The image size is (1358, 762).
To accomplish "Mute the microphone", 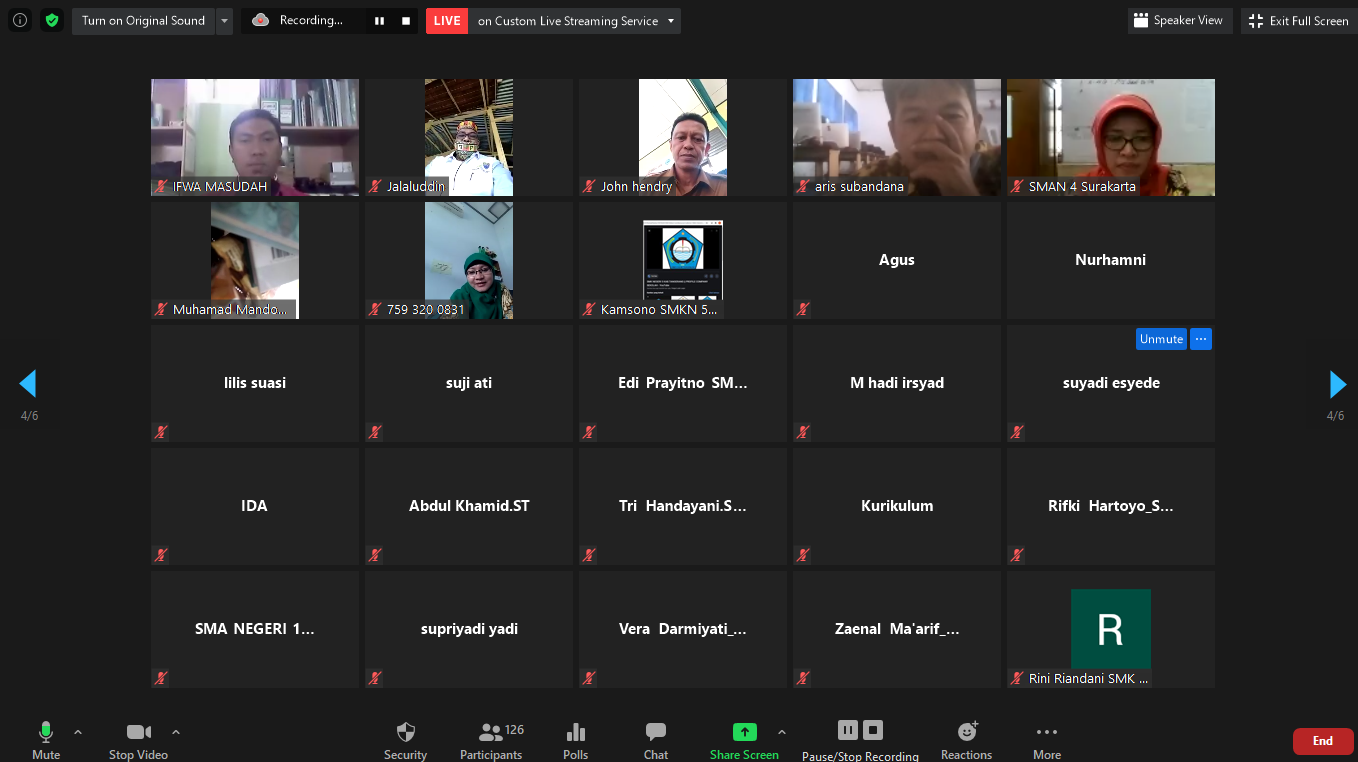I will pyautogui.click(x=46, y=740).
